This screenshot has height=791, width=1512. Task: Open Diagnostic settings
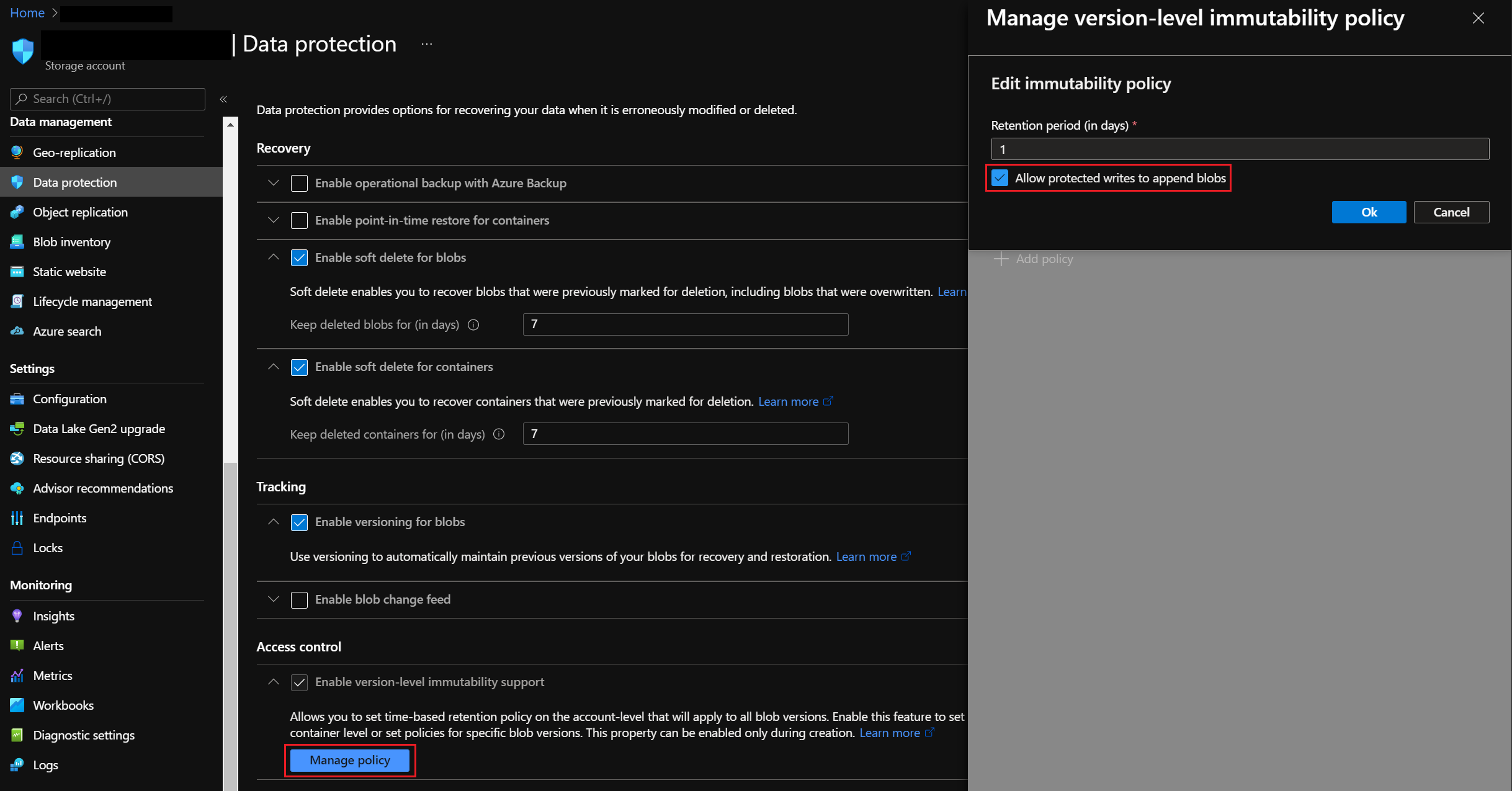[84, 735]
